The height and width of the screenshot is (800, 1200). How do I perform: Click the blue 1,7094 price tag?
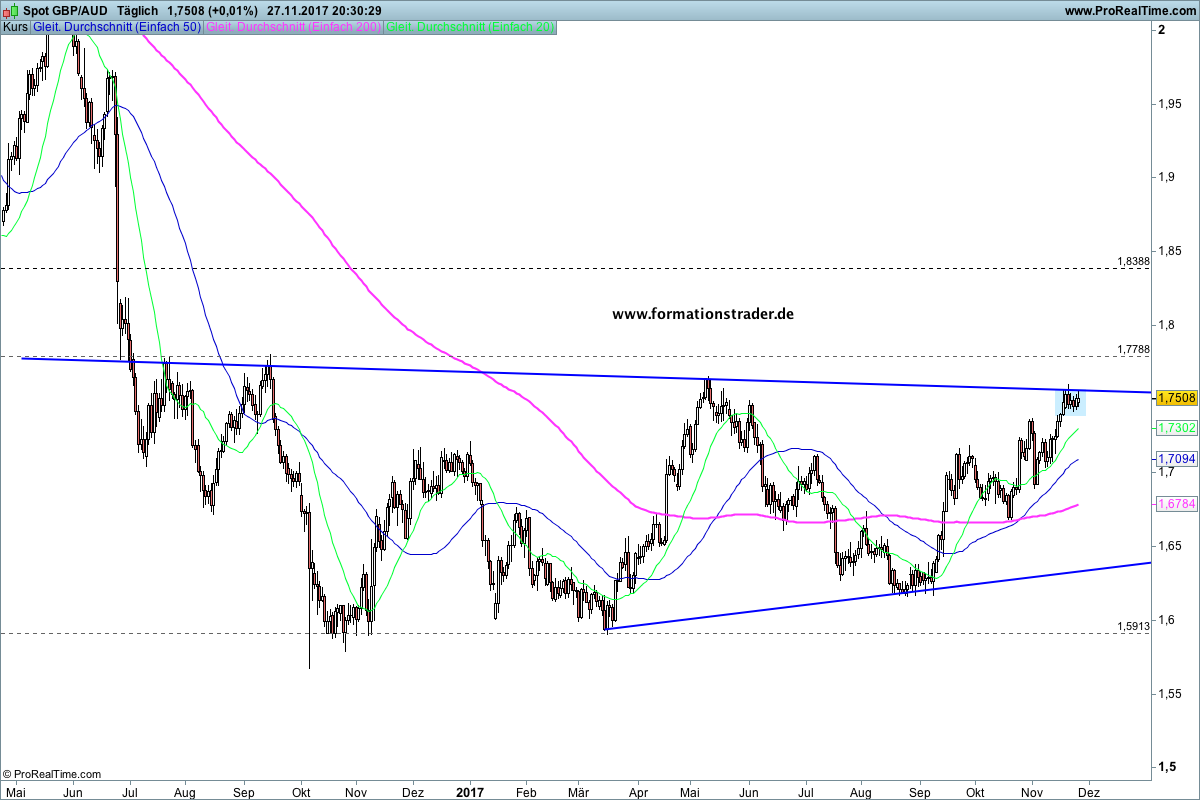1176,459
